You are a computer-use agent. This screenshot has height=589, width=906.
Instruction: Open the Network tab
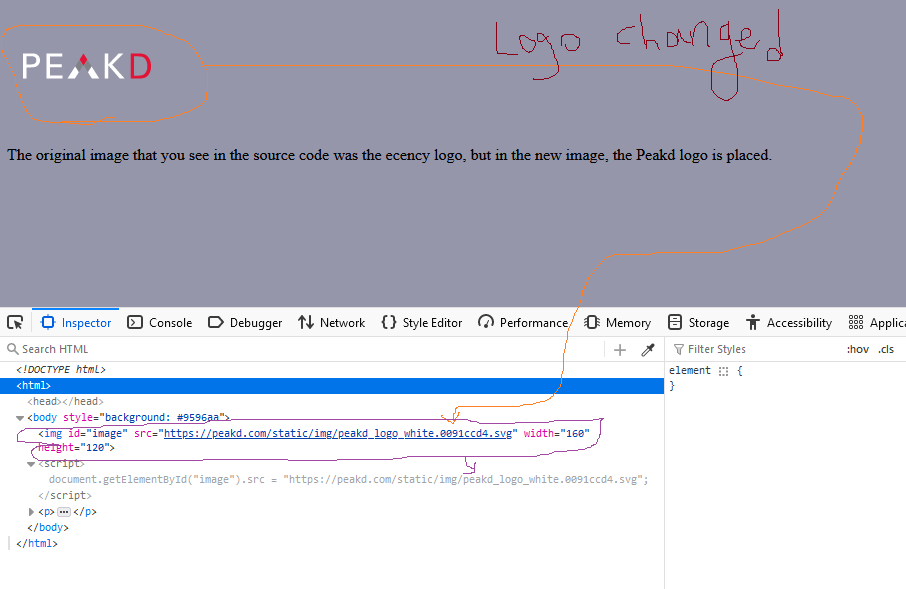332,323
